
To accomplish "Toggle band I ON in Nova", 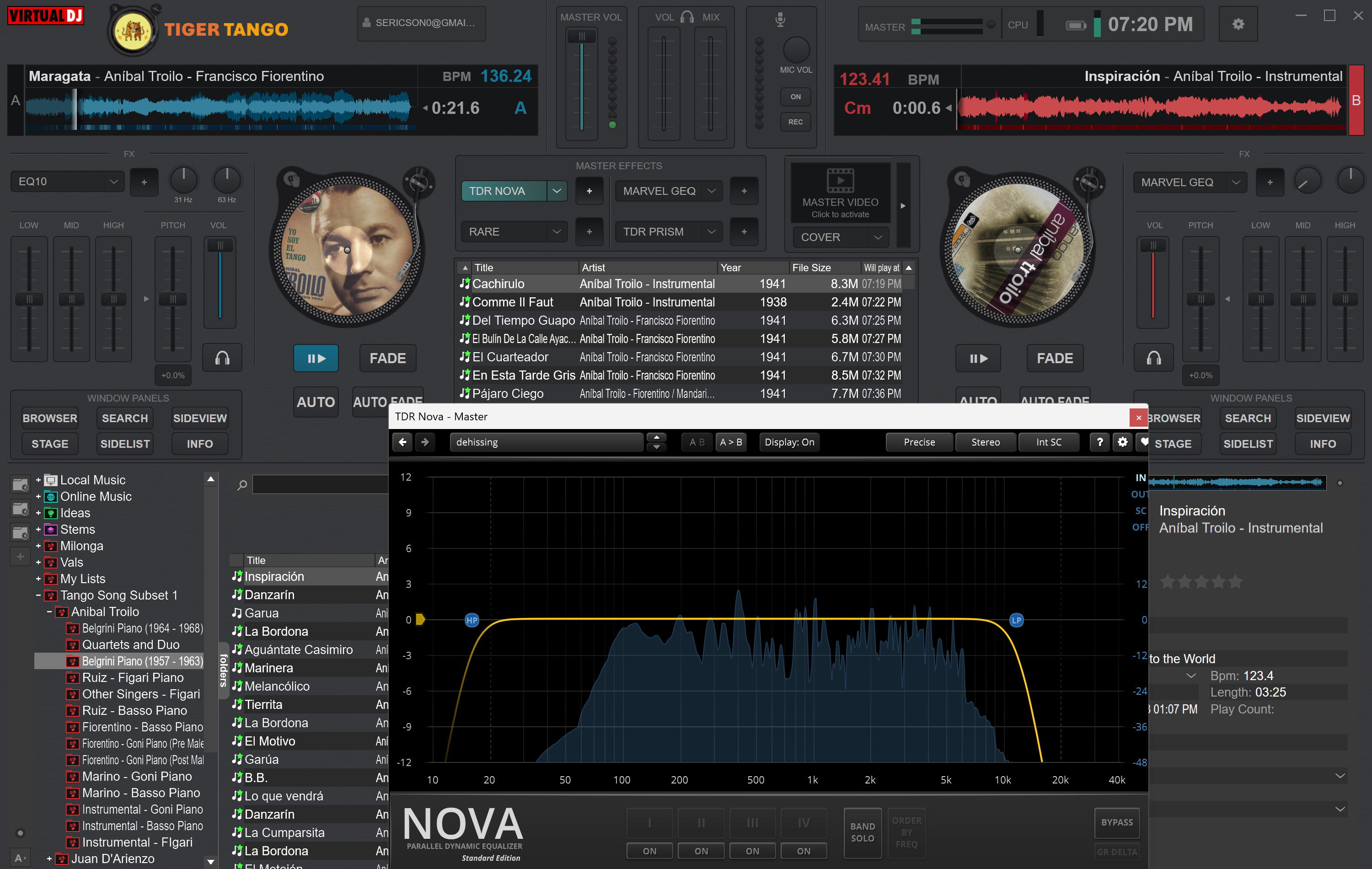I will click(649, 851).
